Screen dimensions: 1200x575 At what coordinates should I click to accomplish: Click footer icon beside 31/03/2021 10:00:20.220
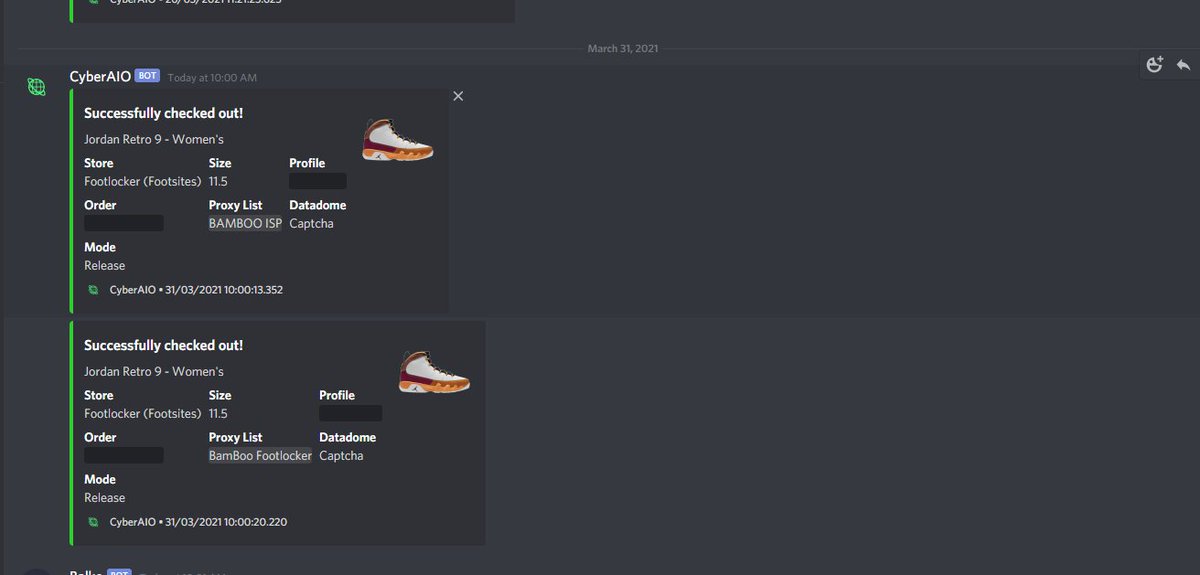[x=93, y=522]
